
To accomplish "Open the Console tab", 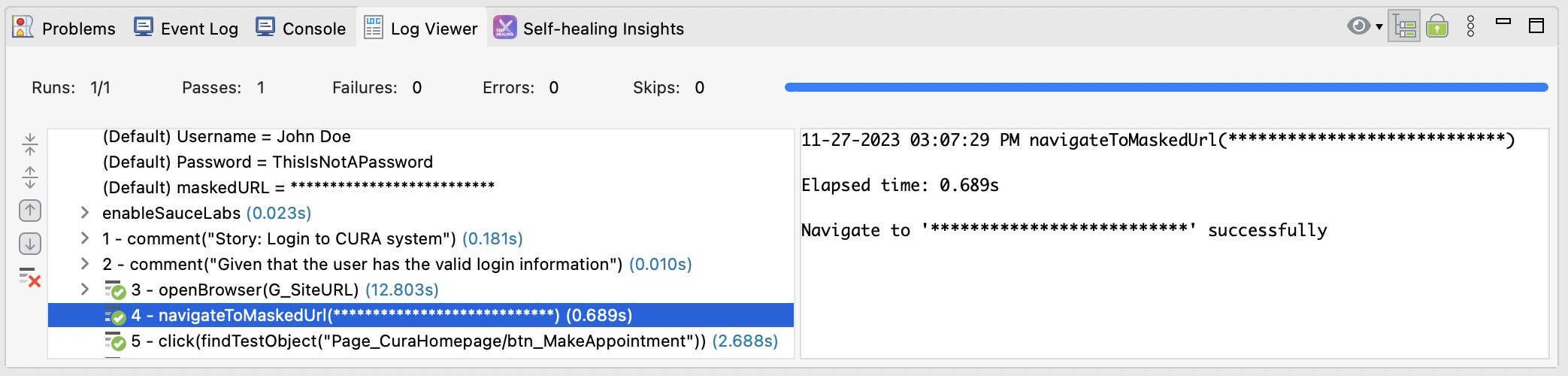I will click(301, 29).
